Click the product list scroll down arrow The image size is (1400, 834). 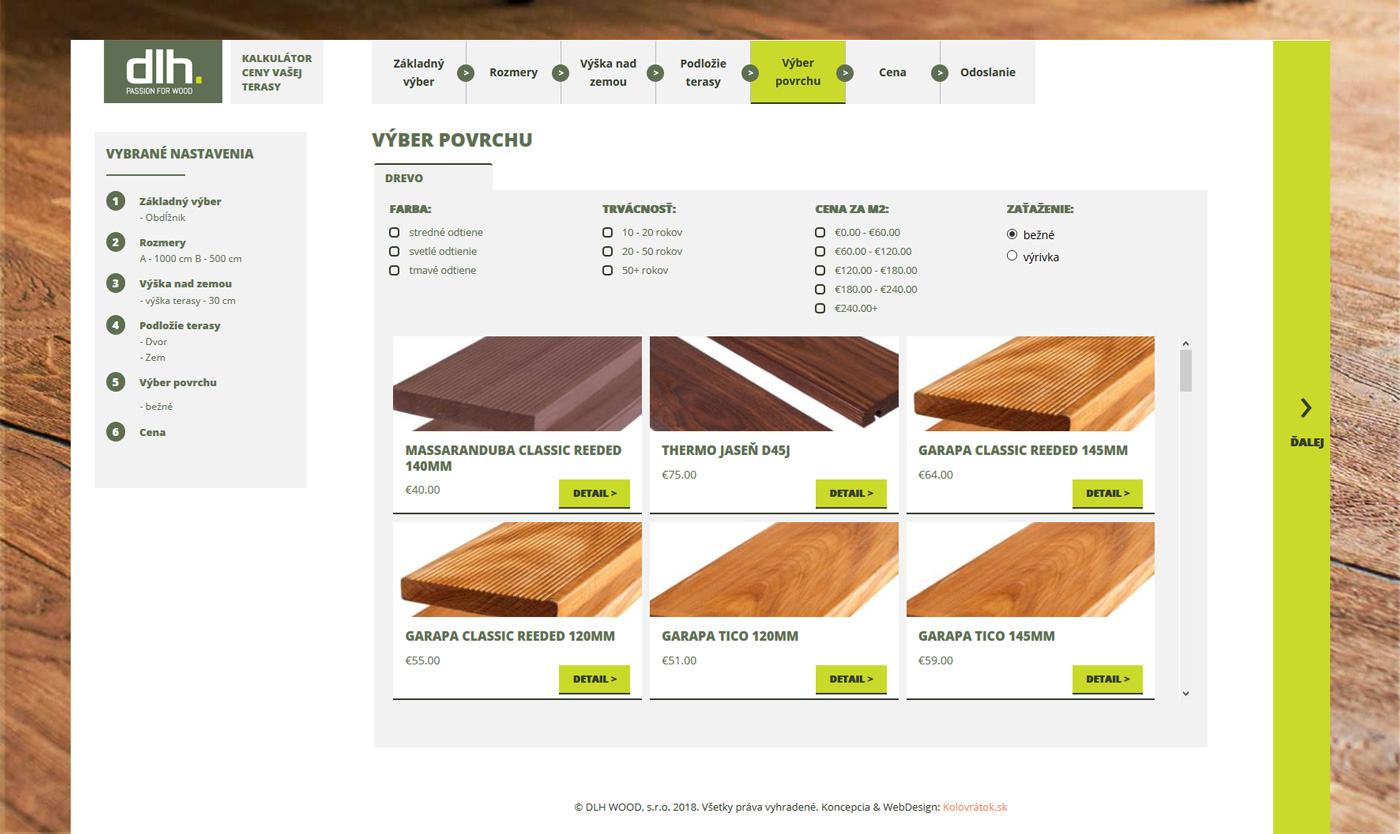[x=1186, y=692]
